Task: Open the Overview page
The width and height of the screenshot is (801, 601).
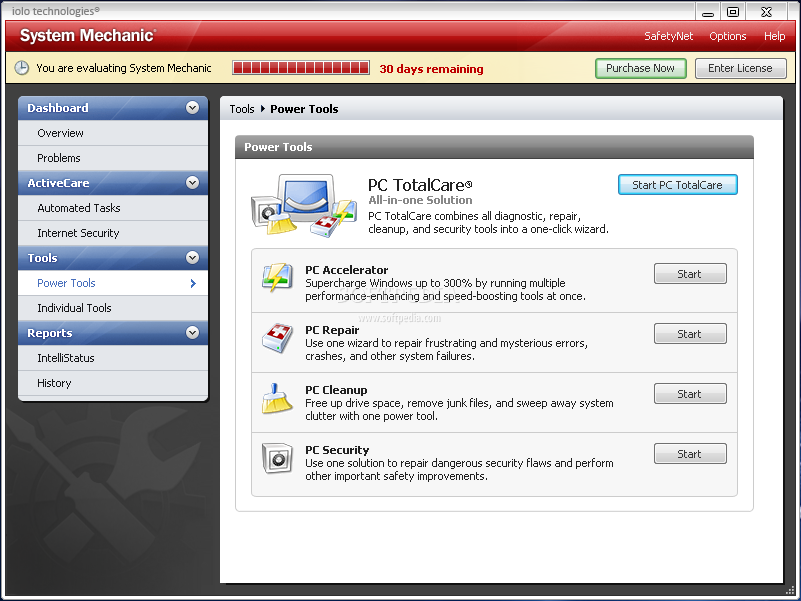Action: tap(113, 133)
